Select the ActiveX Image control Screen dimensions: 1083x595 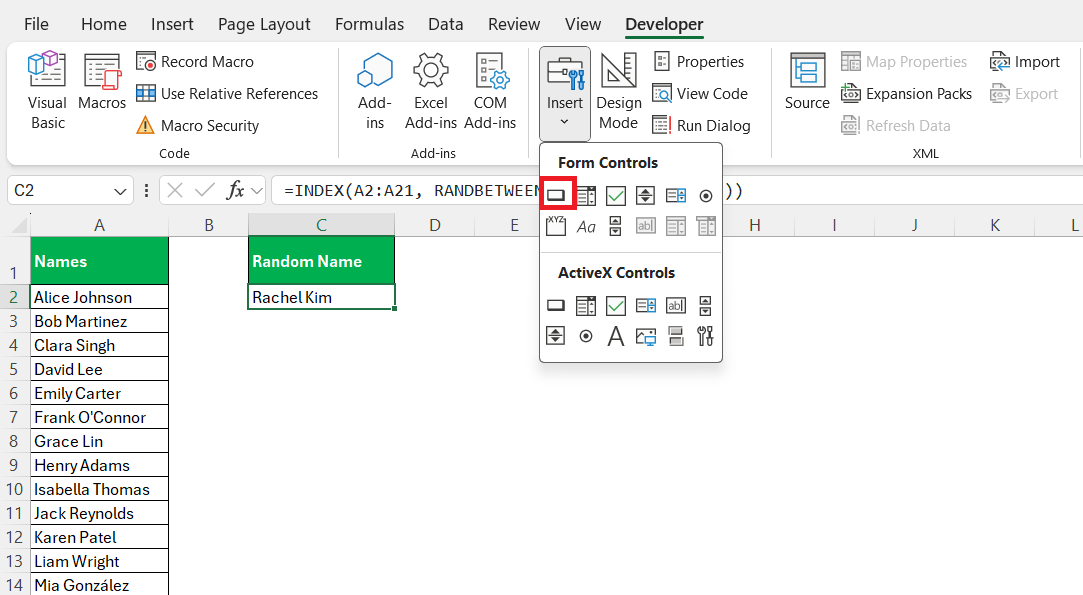tap(645, 337)
